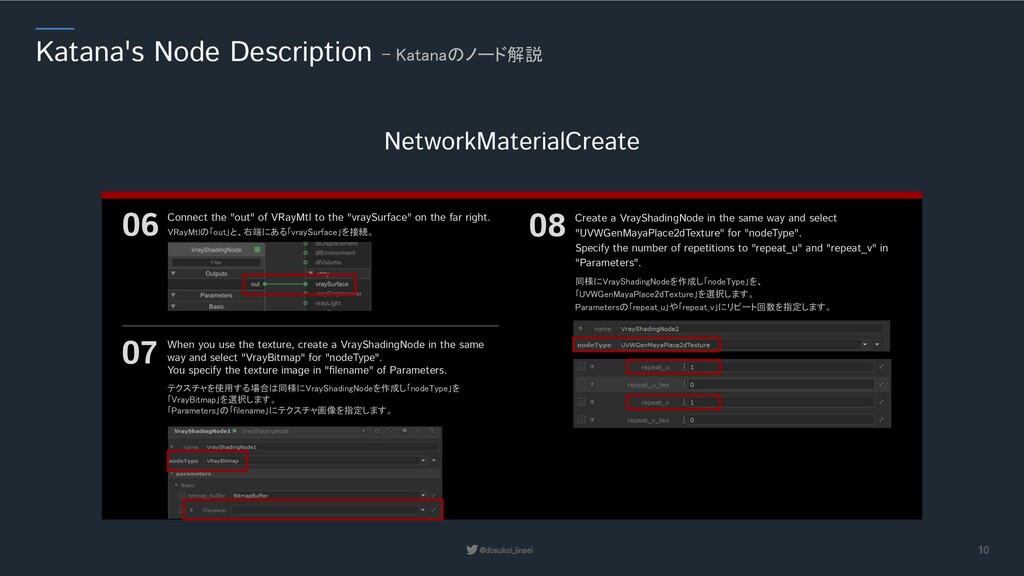The width and height of the screenshot is (1024, 576).
Task: Click the last arrow on UVWGenMayaPlace2dTexture row
Action: tap(877, 345)
